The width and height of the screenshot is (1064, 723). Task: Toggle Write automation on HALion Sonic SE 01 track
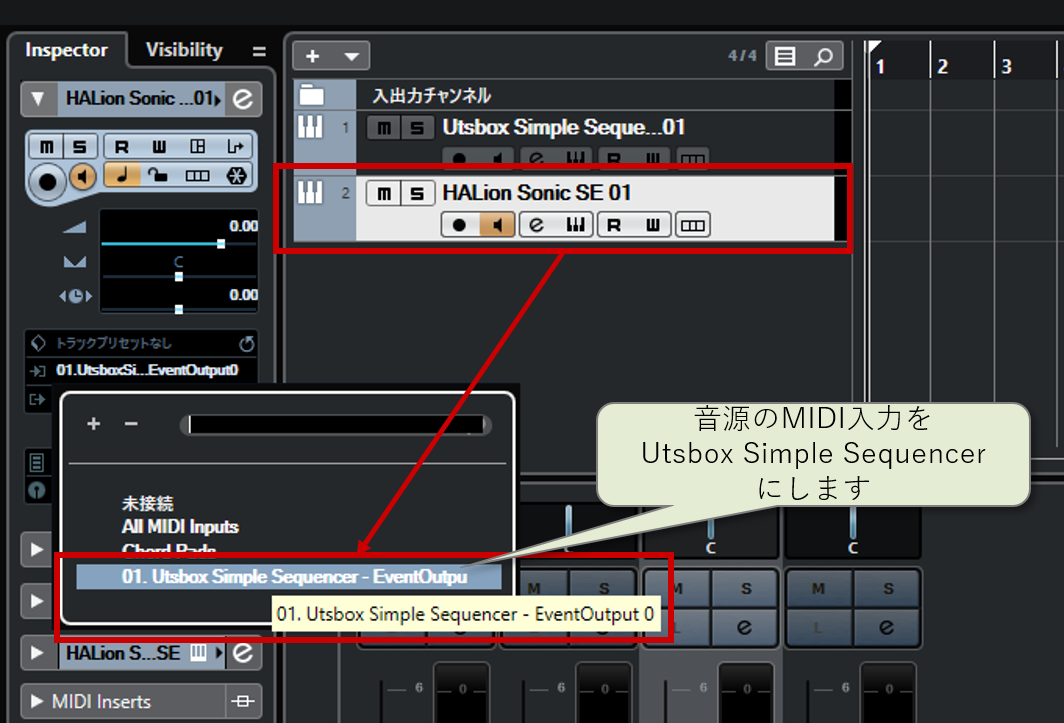tap(652, 225)
